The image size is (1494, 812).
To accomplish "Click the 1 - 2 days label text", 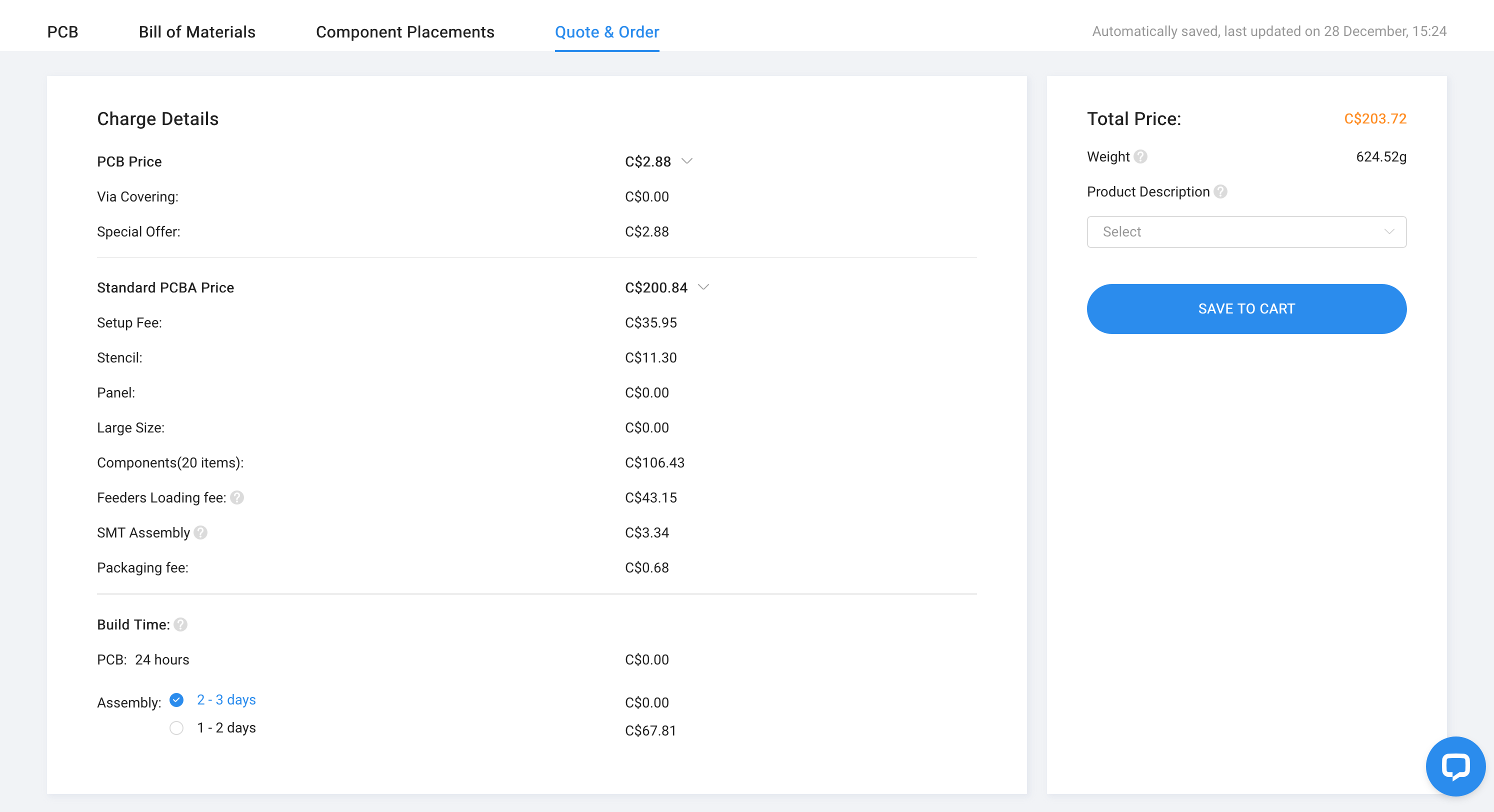I will pos(226,728).
